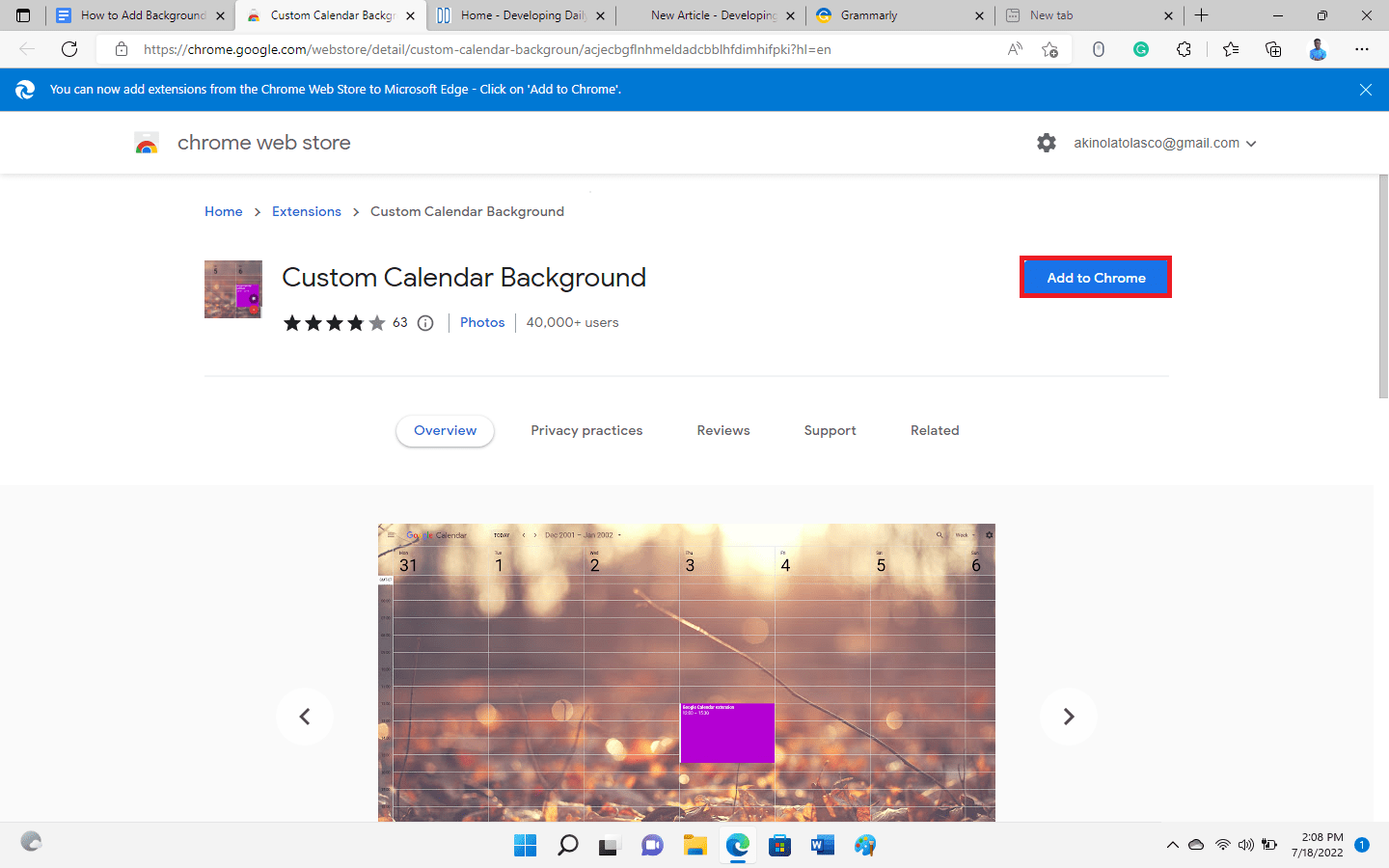Image resolution: width=1389 pixels, height=868 pixels.
Task: Close the Grammarly browser tab
Action: click(x=979, y=15)
